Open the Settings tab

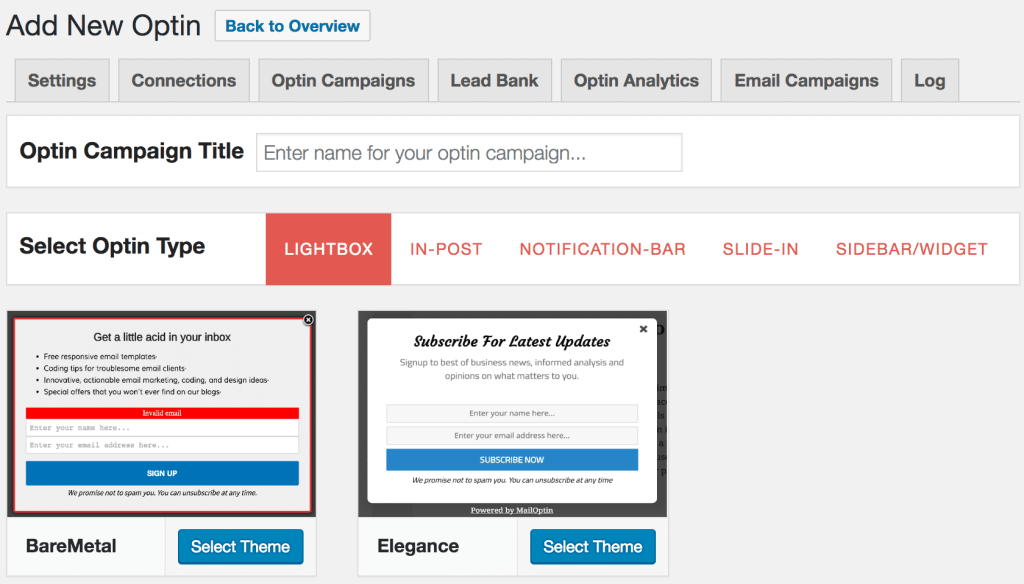point(62,81)
